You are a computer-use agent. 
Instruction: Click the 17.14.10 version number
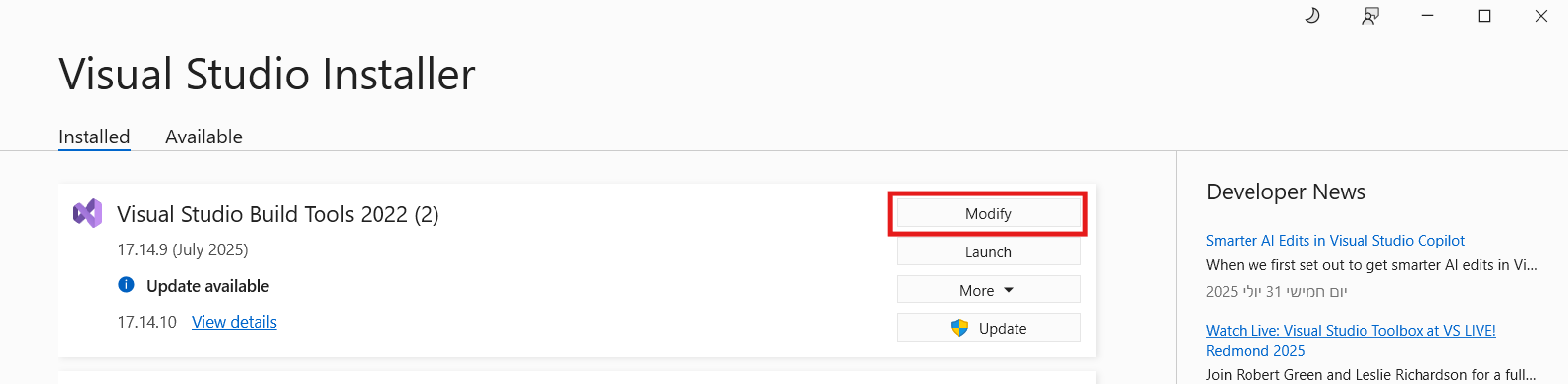(146, 322)
